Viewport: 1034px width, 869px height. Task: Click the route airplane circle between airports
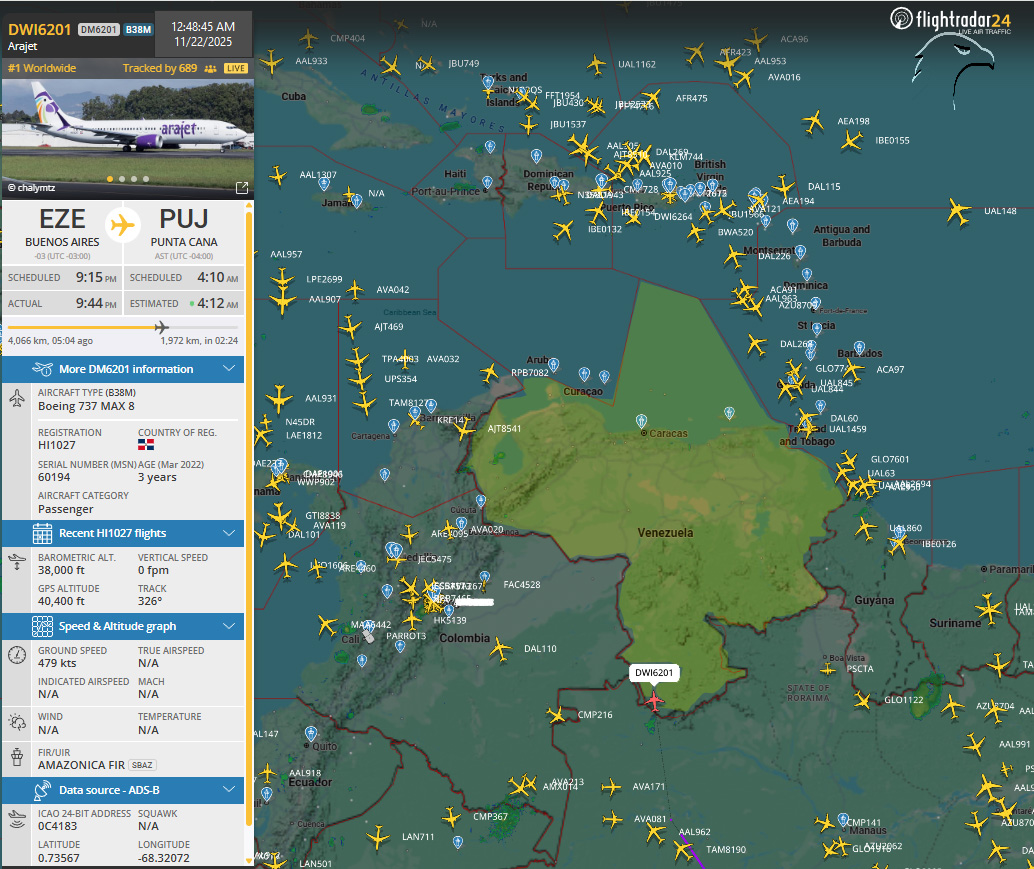(x=123, y=225)
